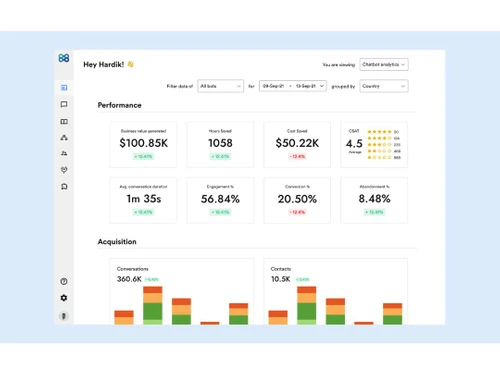Click the $100.85K business value card

coord(143,144)
